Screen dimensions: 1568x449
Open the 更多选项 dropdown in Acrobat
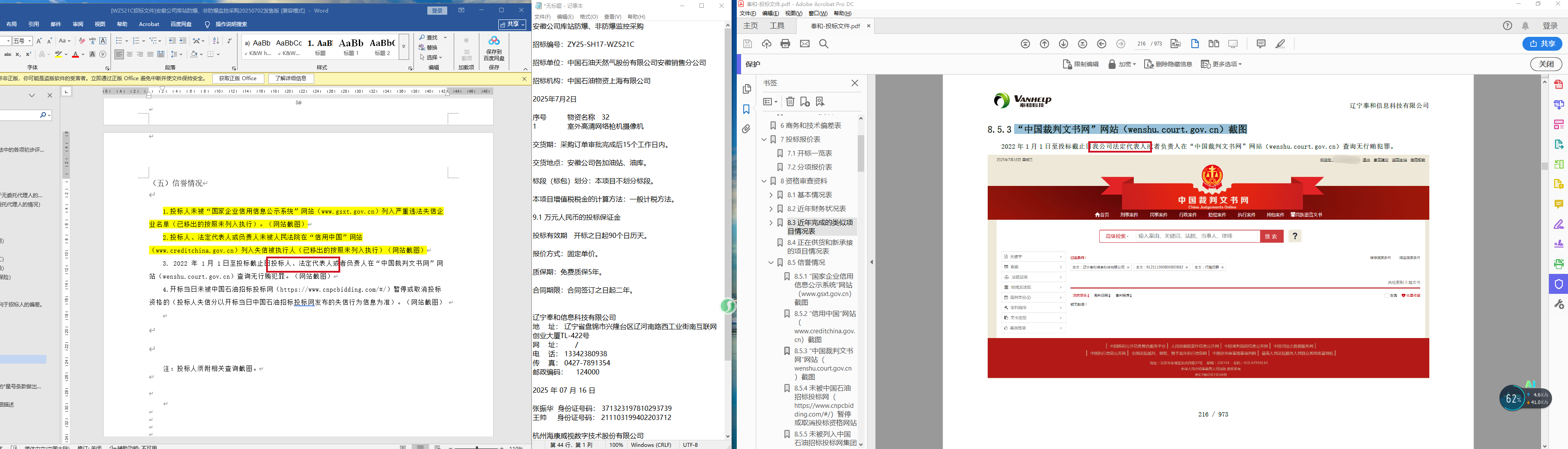pyautogui.click(x=1221, y=64)
